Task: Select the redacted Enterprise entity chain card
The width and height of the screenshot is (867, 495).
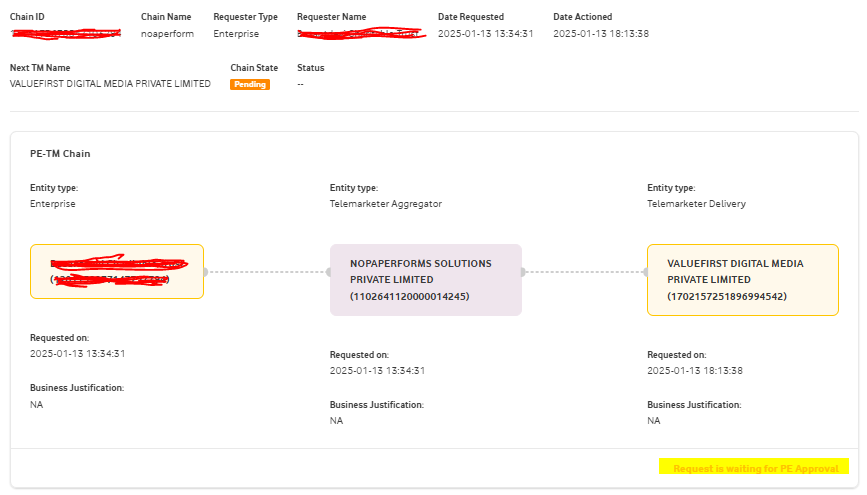Action: 117,272
